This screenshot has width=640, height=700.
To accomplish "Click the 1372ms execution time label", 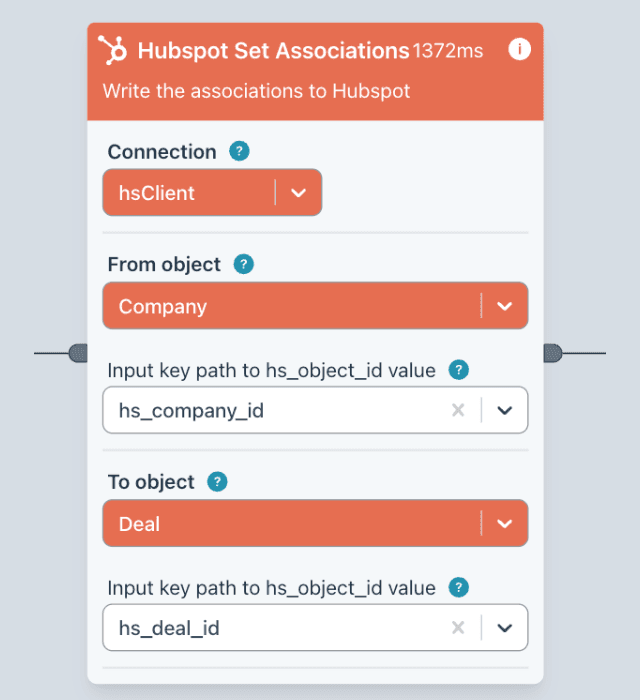I will click(x=448, y=50).
